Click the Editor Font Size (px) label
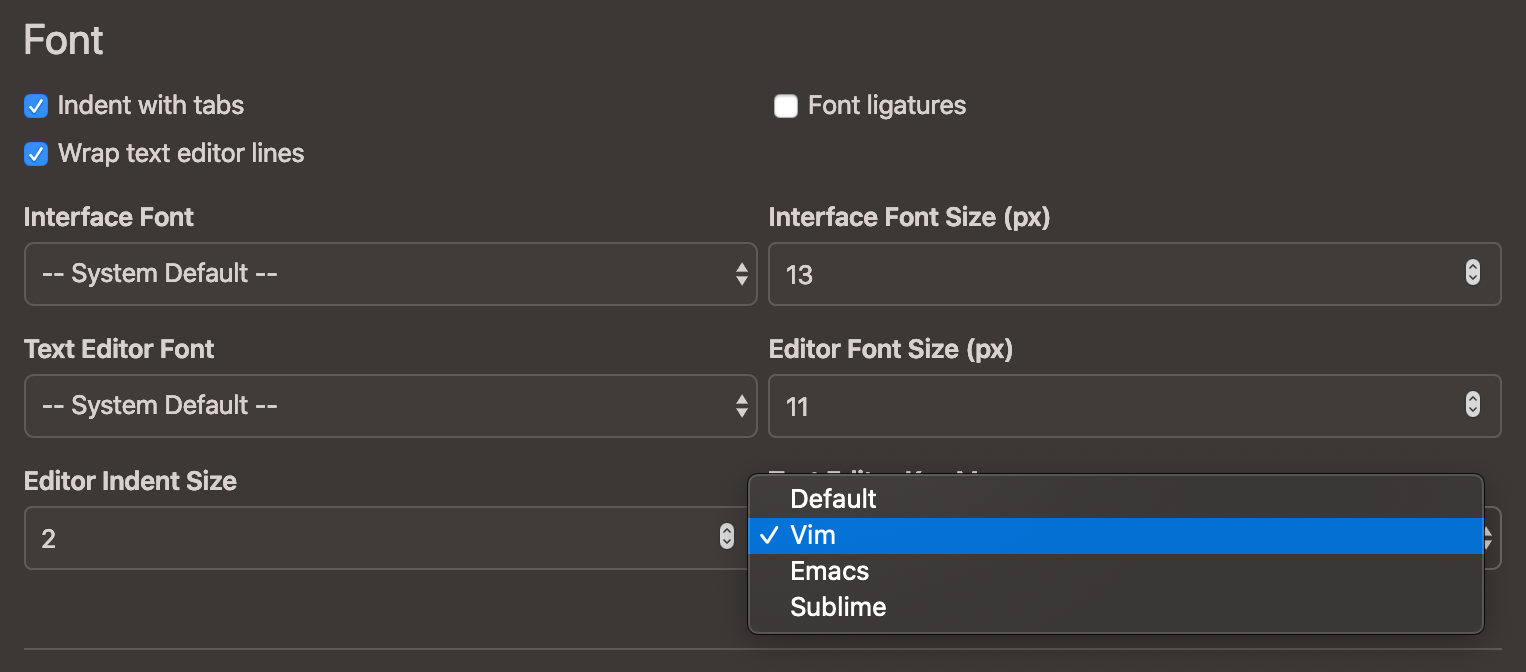 pos(891,349)
